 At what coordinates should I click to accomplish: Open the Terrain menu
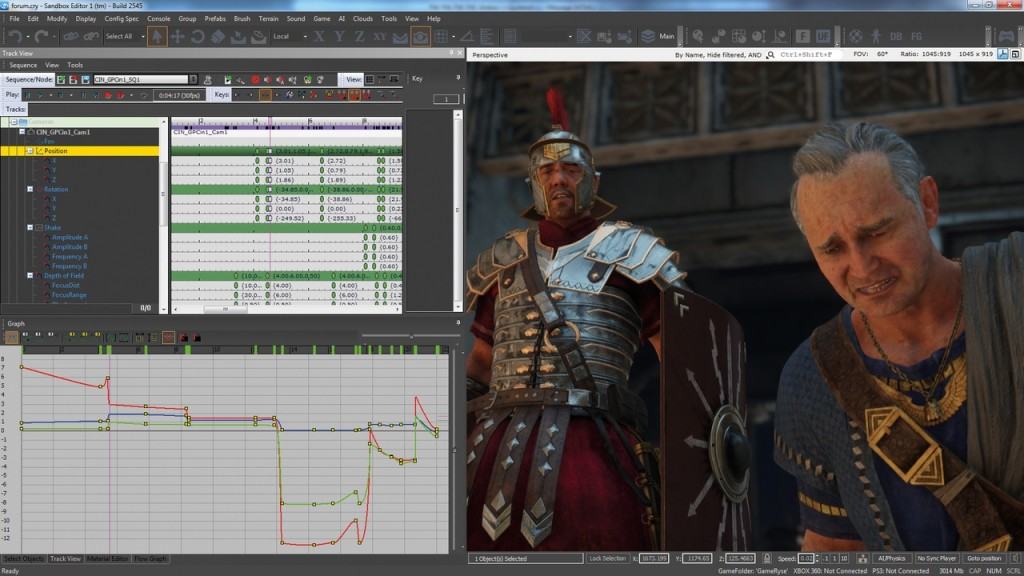pos(268,19)
